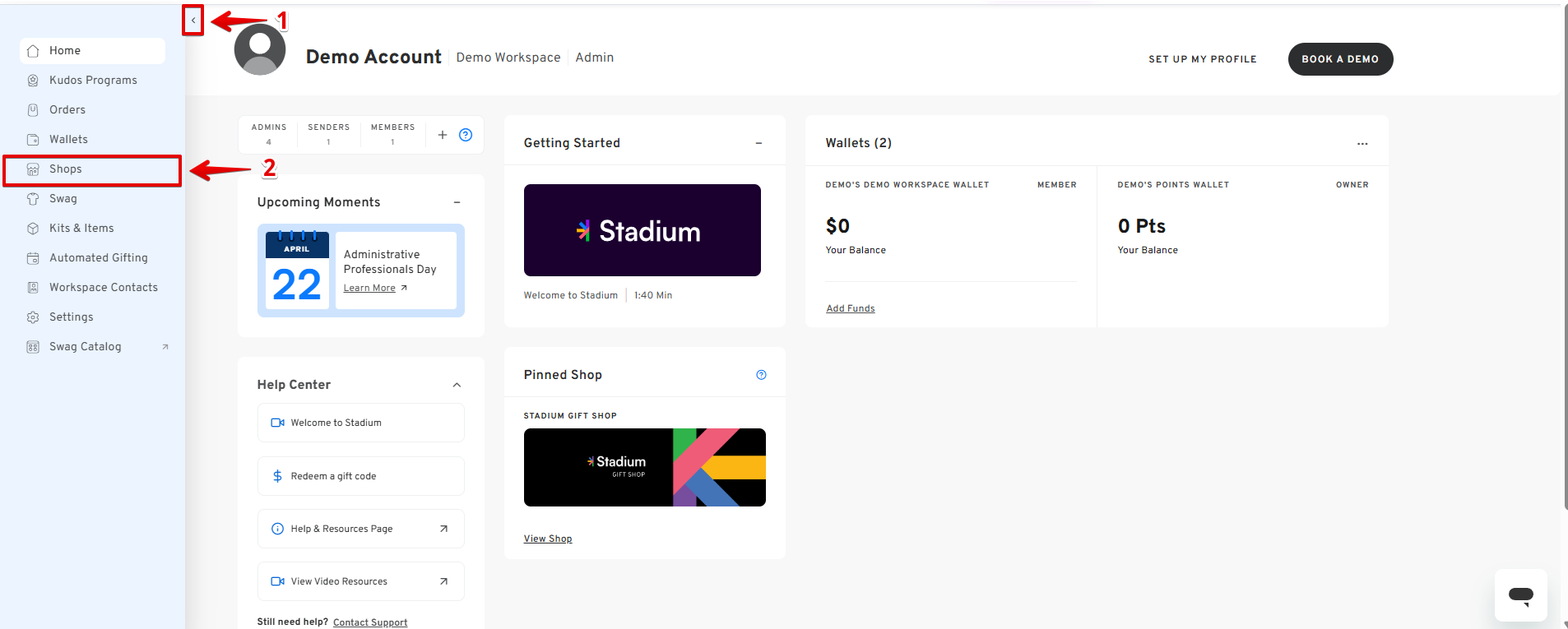The height and width of the screenshot is (629, 1568).
Task: Open the Wallets three-dot options menu
Action: (x=1362, y=143)
